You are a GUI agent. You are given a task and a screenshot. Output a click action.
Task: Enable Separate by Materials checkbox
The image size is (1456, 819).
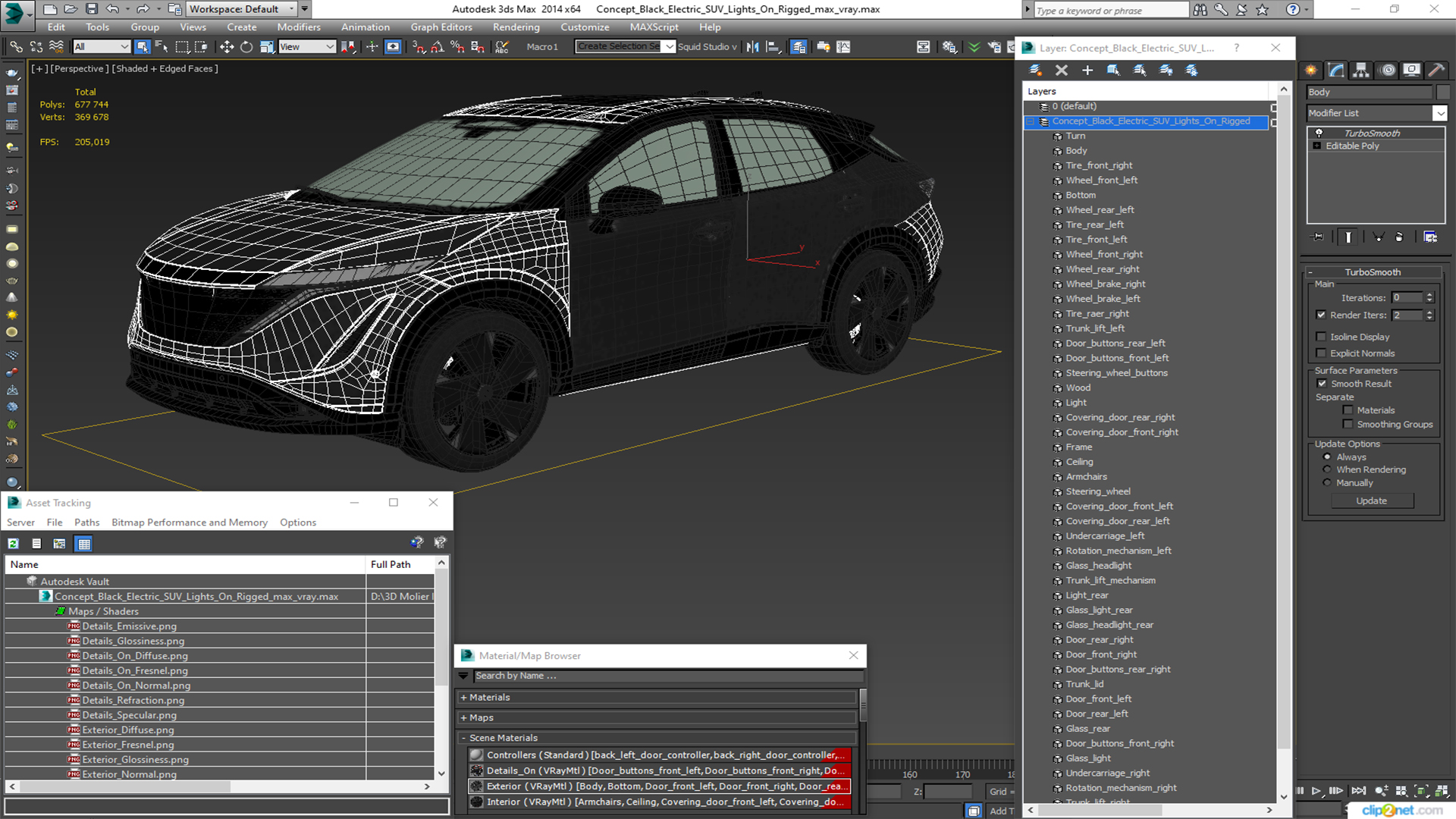click(x=1348, y=410)
